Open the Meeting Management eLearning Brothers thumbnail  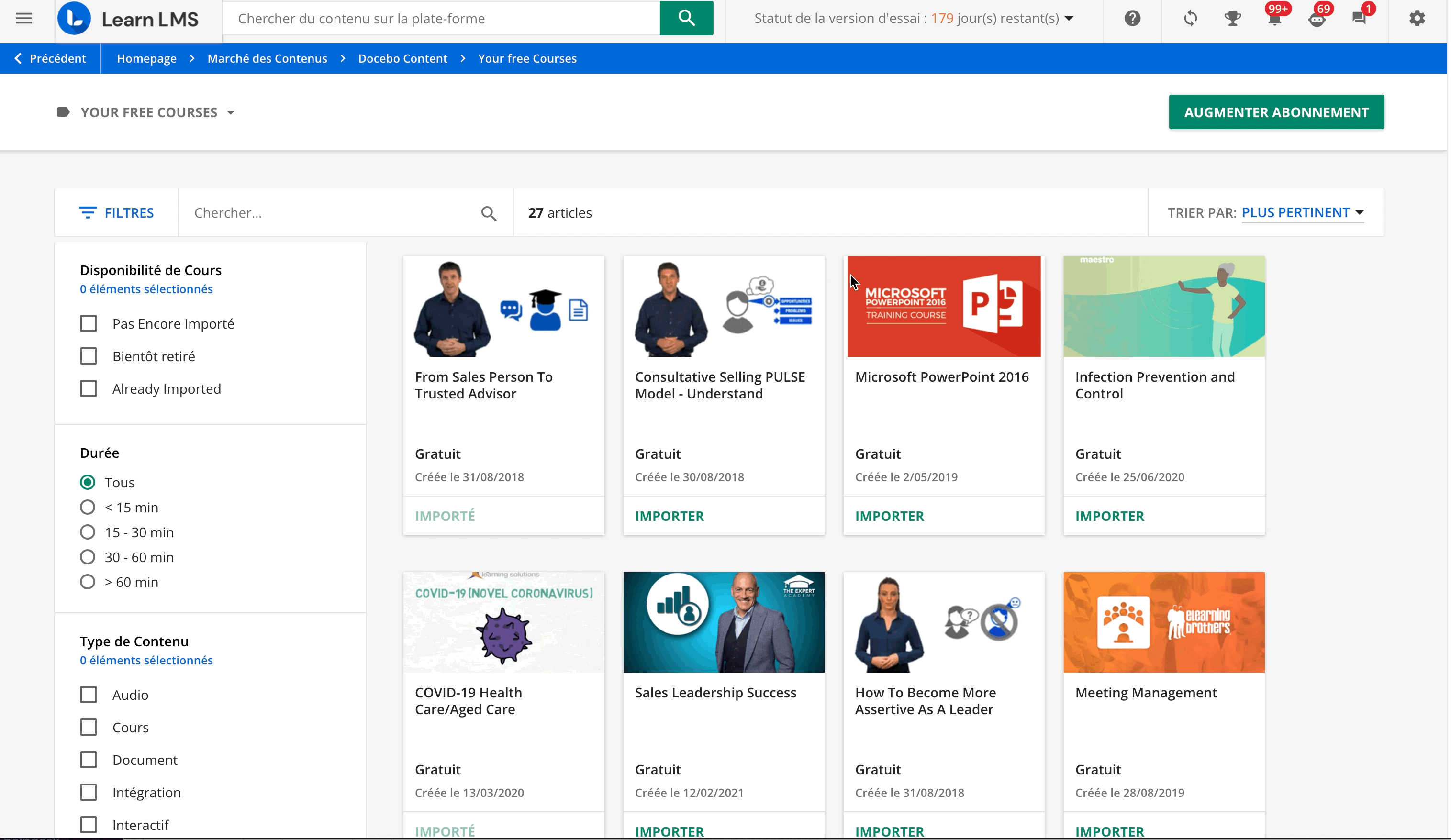[1164, 622]
